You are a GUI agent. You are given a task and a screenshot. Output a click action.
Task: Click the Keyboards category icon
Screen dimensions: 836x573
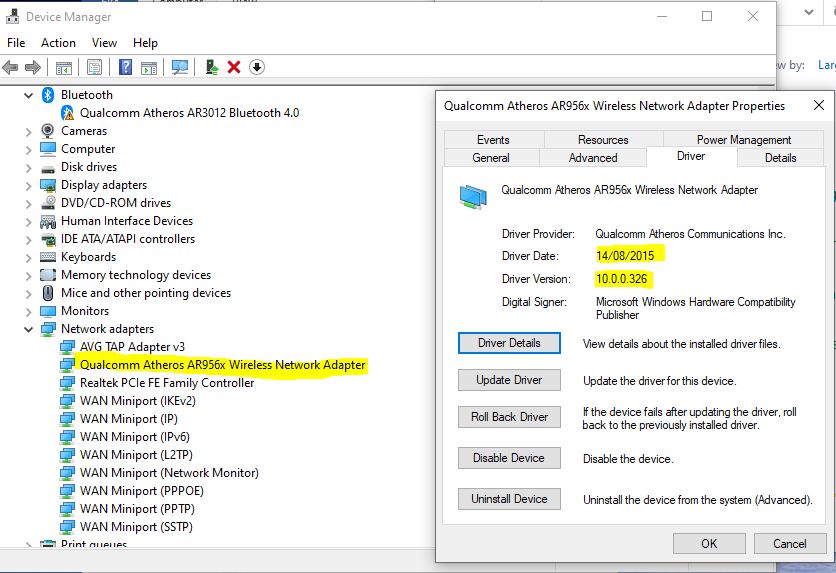tap(48, 257)
